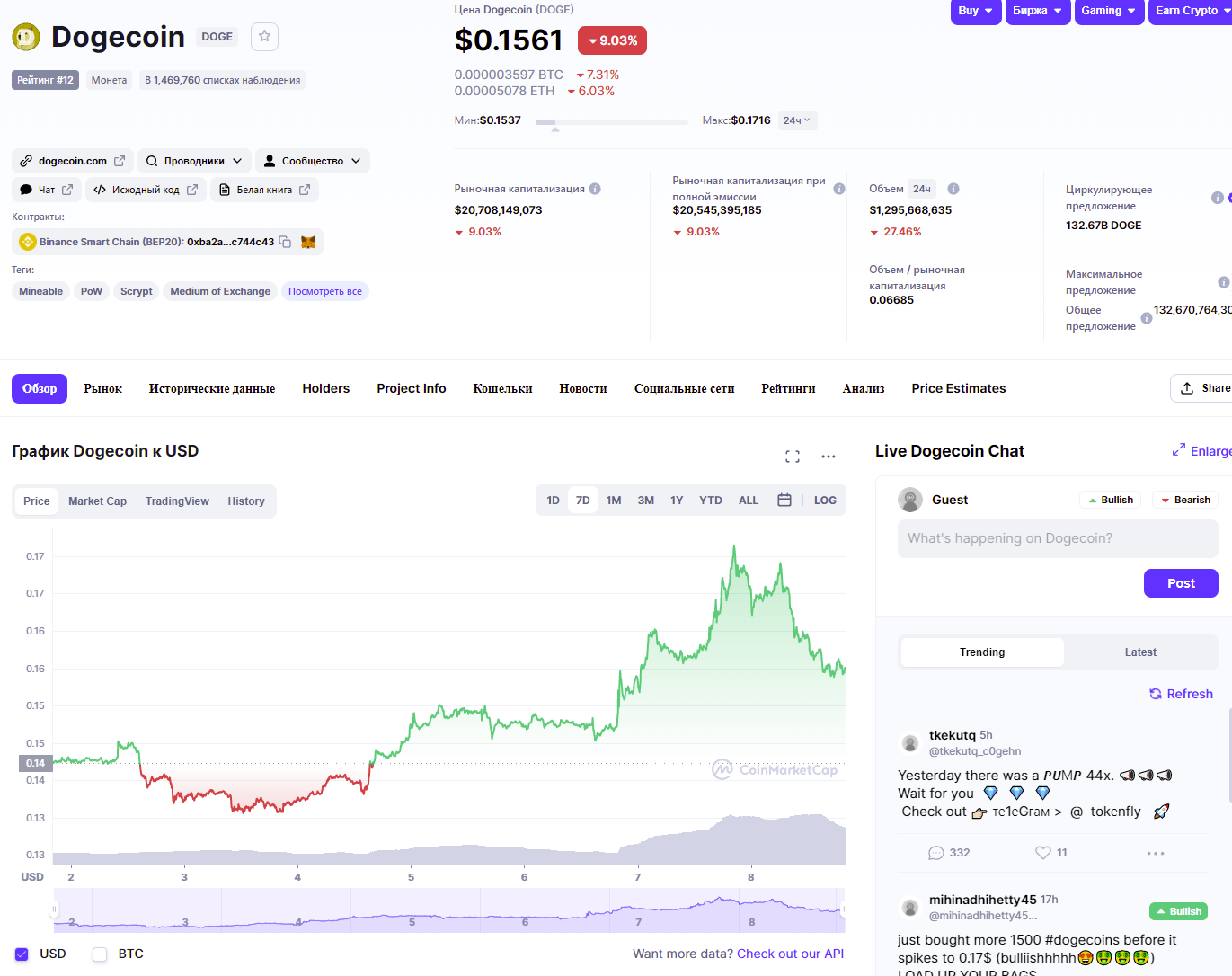Enable the BTC checkbox

pyautogui.click(x=100, y=954)
